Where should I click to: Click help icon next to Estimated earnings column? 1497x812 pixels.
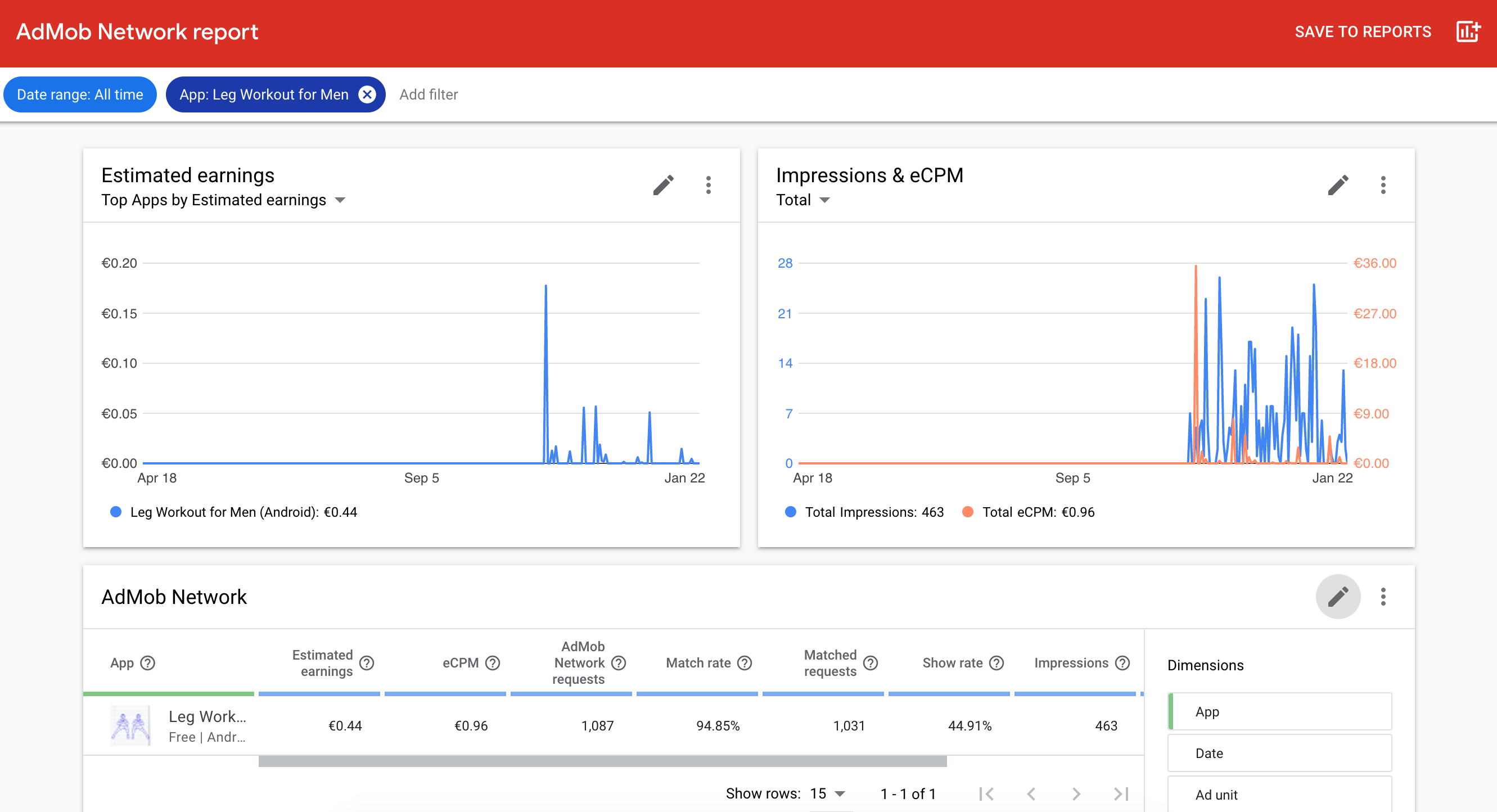point(367,662)
